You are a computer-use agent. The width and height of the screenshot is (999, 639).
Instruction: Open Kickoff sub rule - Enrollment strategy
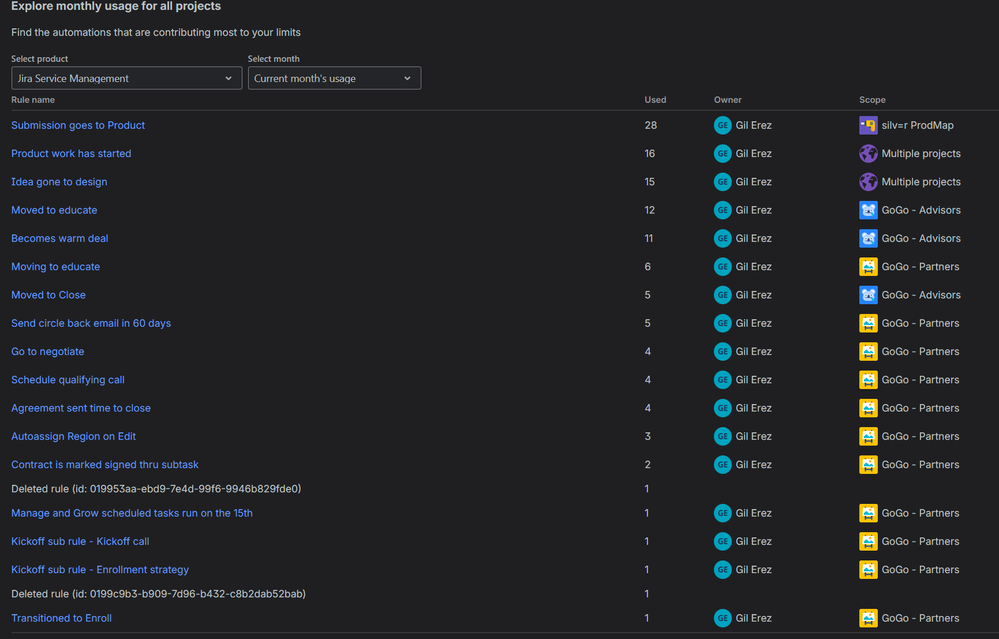(x=100, y=570)
